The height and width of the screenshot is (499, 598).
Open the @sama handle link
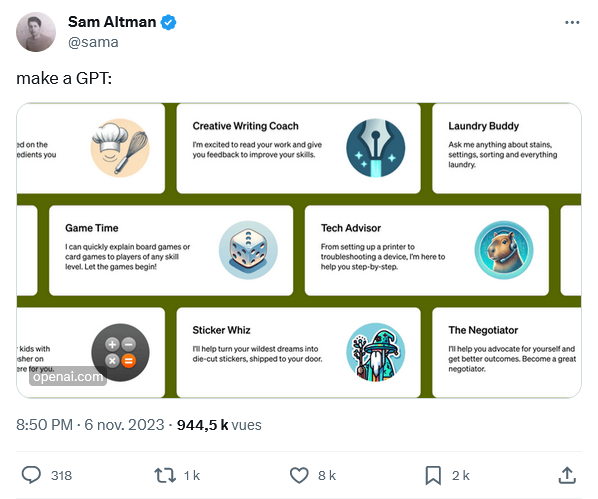[93, 42]
